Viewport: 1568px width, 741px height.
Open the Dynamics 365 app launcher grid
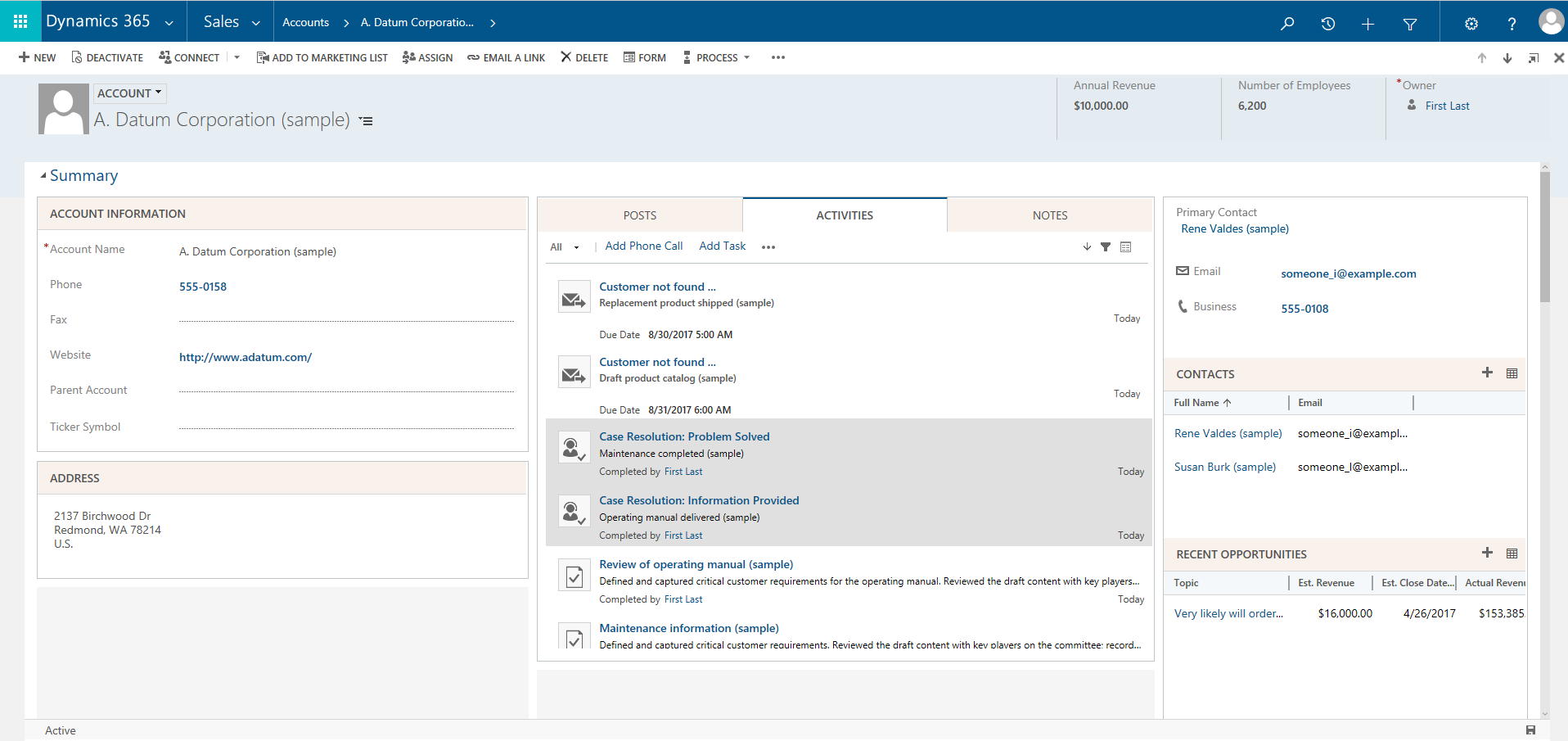click(x=20, y=21)
